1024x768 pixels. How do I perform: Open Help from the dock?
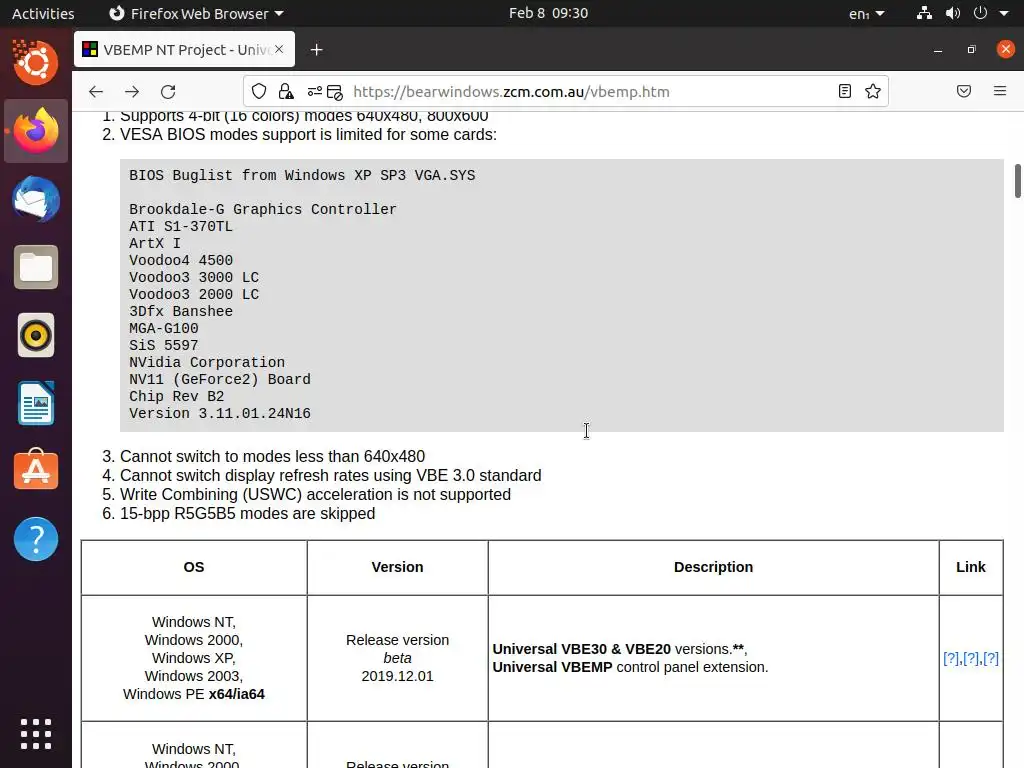[x=36, y=539]
